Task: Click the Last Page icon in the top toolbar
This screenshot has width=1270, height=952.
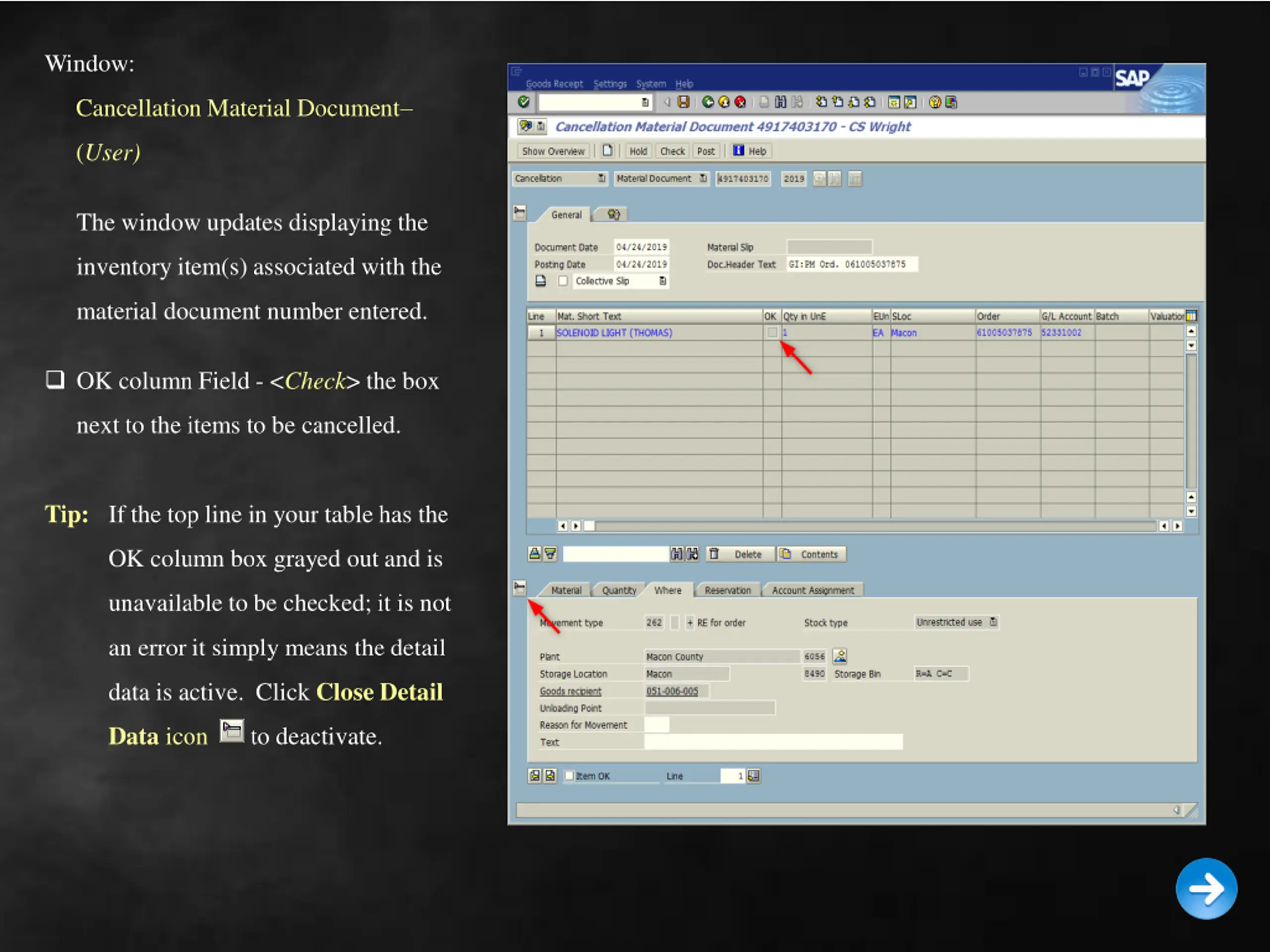Action: point(870,102)
